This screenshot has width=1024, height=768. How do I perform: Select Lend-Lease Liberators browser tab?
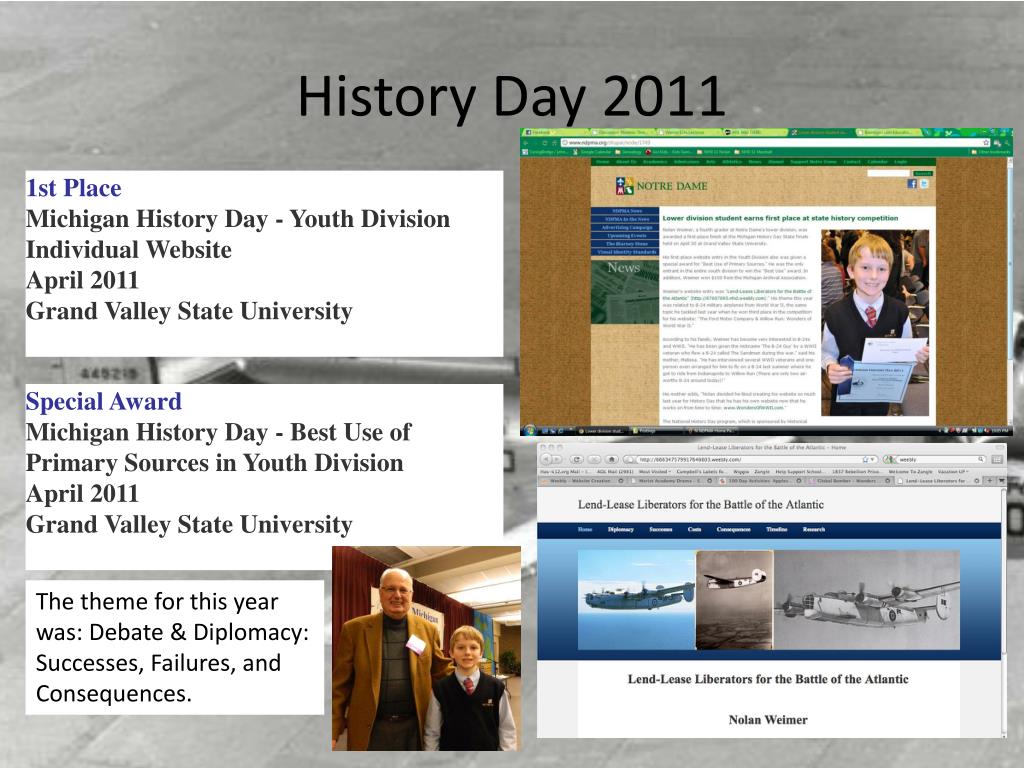(939, 481)
